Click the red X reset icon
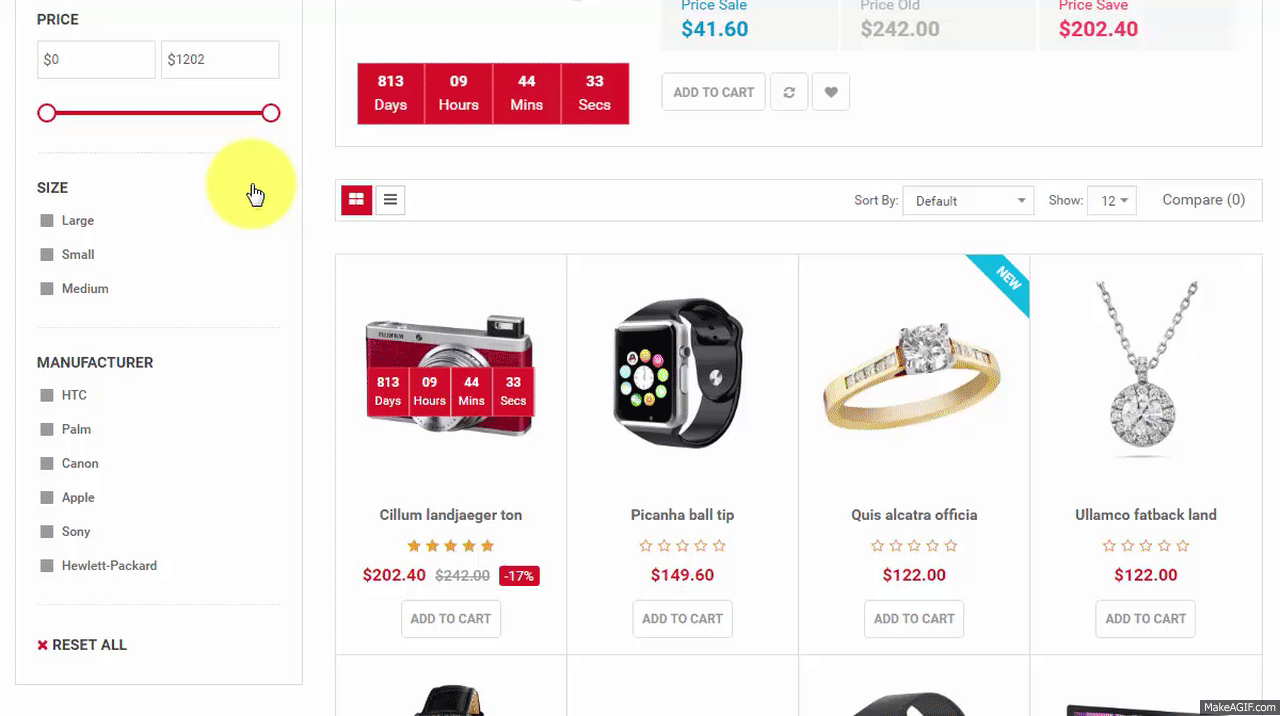This screenshot has height=716, width=1280. click(x=42, y=645)
